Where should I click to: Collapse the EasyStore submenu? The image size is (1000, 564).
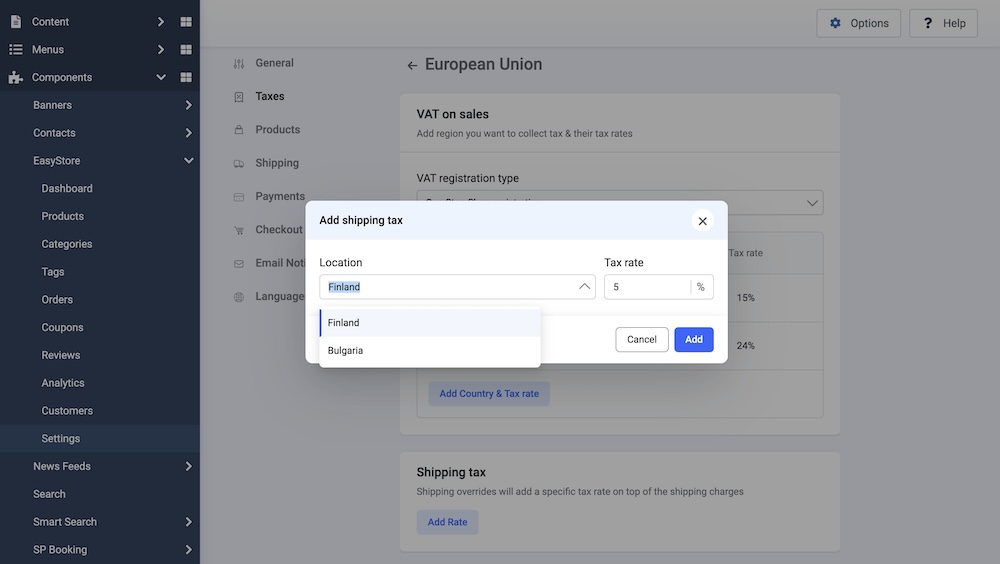click(x=188, y=161)
